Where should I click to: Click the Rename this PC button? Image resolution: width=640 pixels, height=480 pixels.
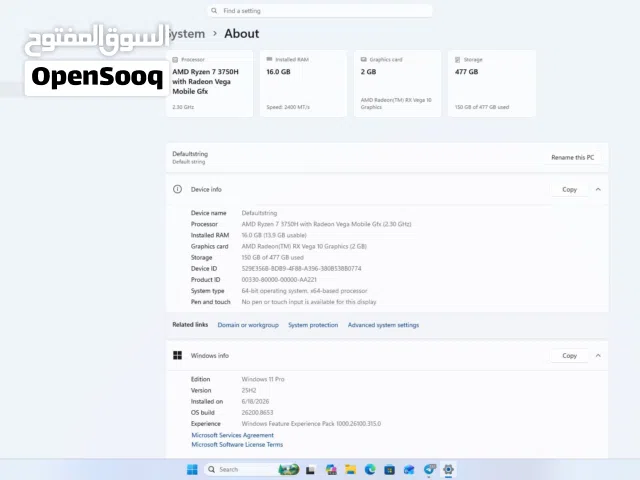573,157
